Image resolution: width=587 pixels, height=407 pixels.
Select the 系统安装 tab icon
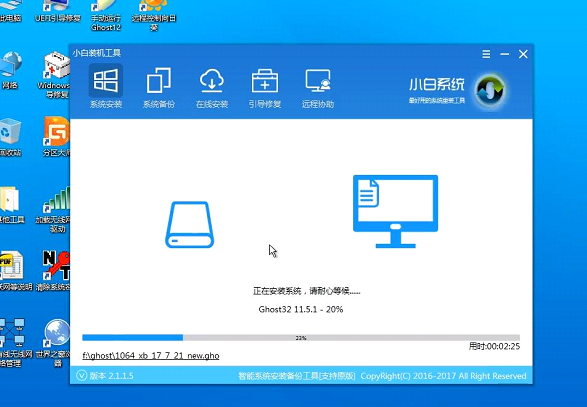(106, 81)
